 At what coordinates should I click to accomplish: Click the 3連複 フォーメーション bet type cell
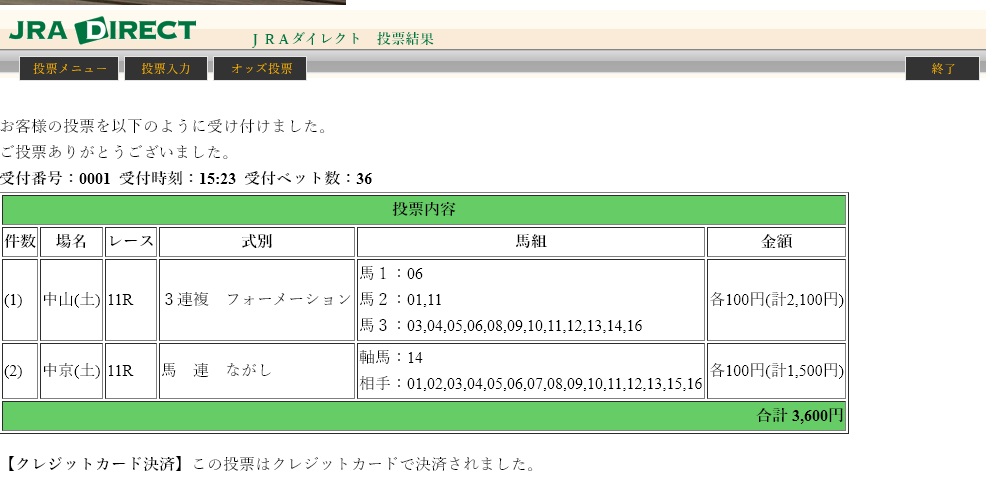(x=256, y=300)
